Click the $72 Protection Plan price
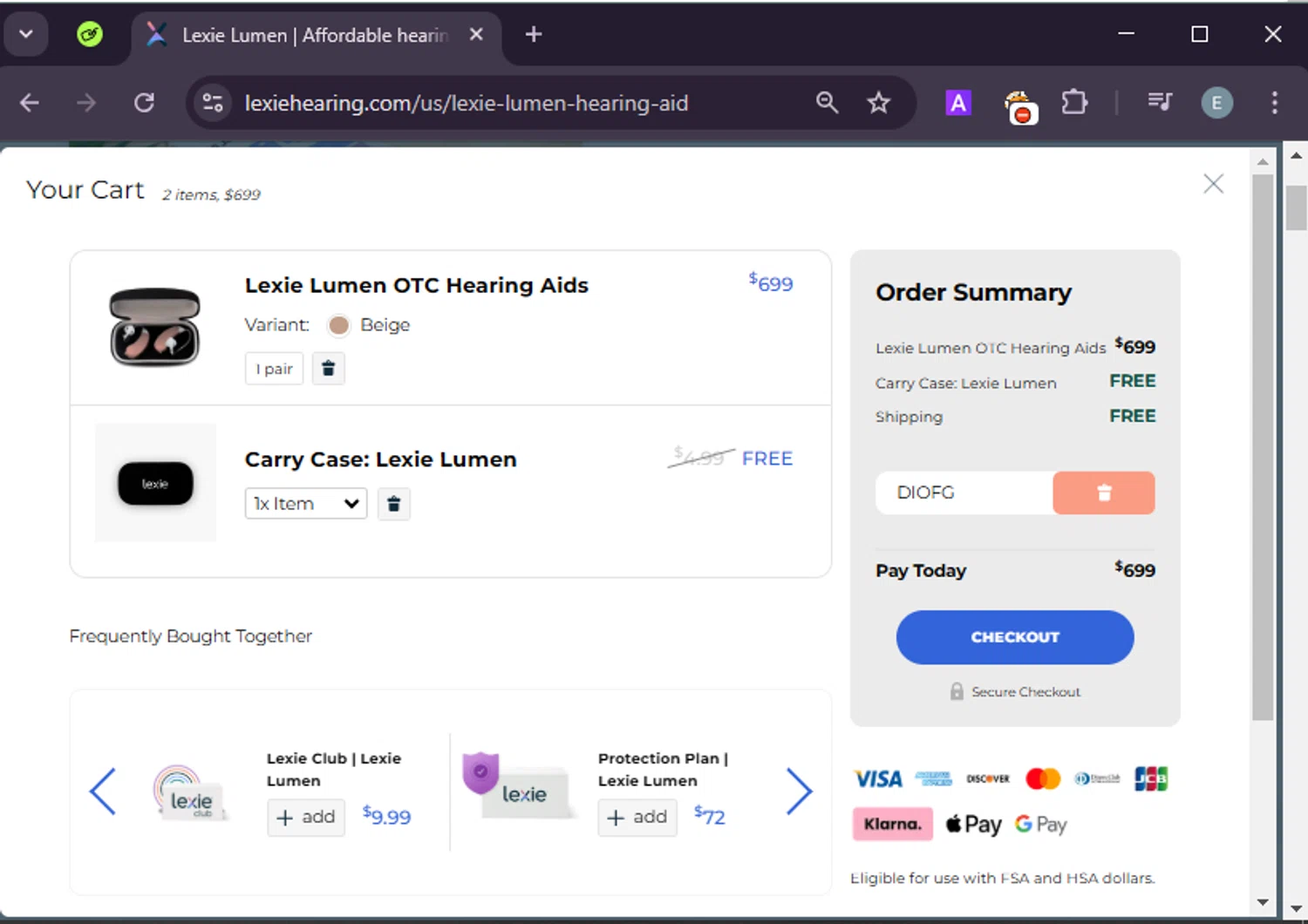The height and width of the screenshot is (924, 1308). (709, 816)
